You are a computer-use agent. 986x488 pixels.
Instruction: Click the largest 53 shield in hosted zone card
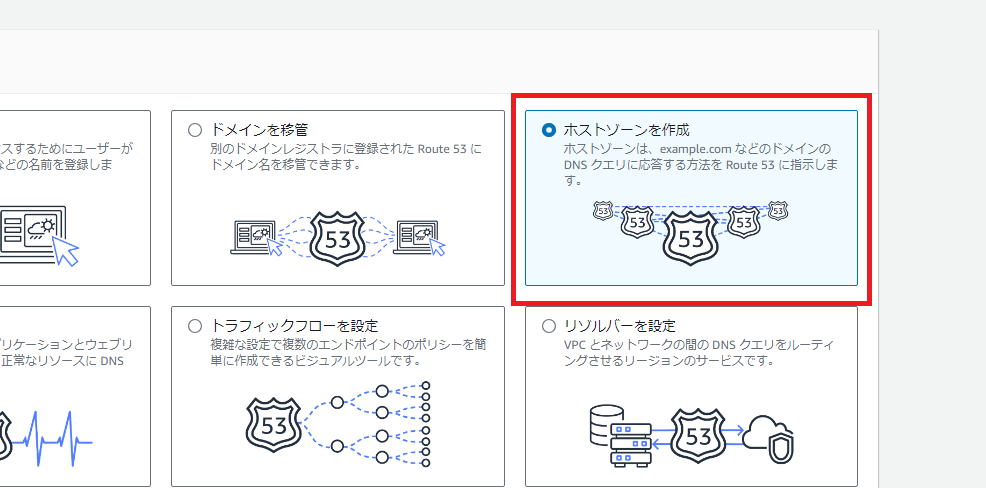690,239
